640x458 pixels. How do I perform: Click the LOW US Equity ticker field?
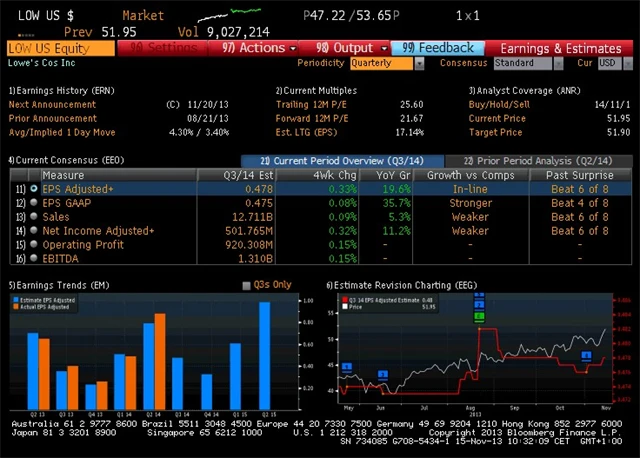coord(60,47)
